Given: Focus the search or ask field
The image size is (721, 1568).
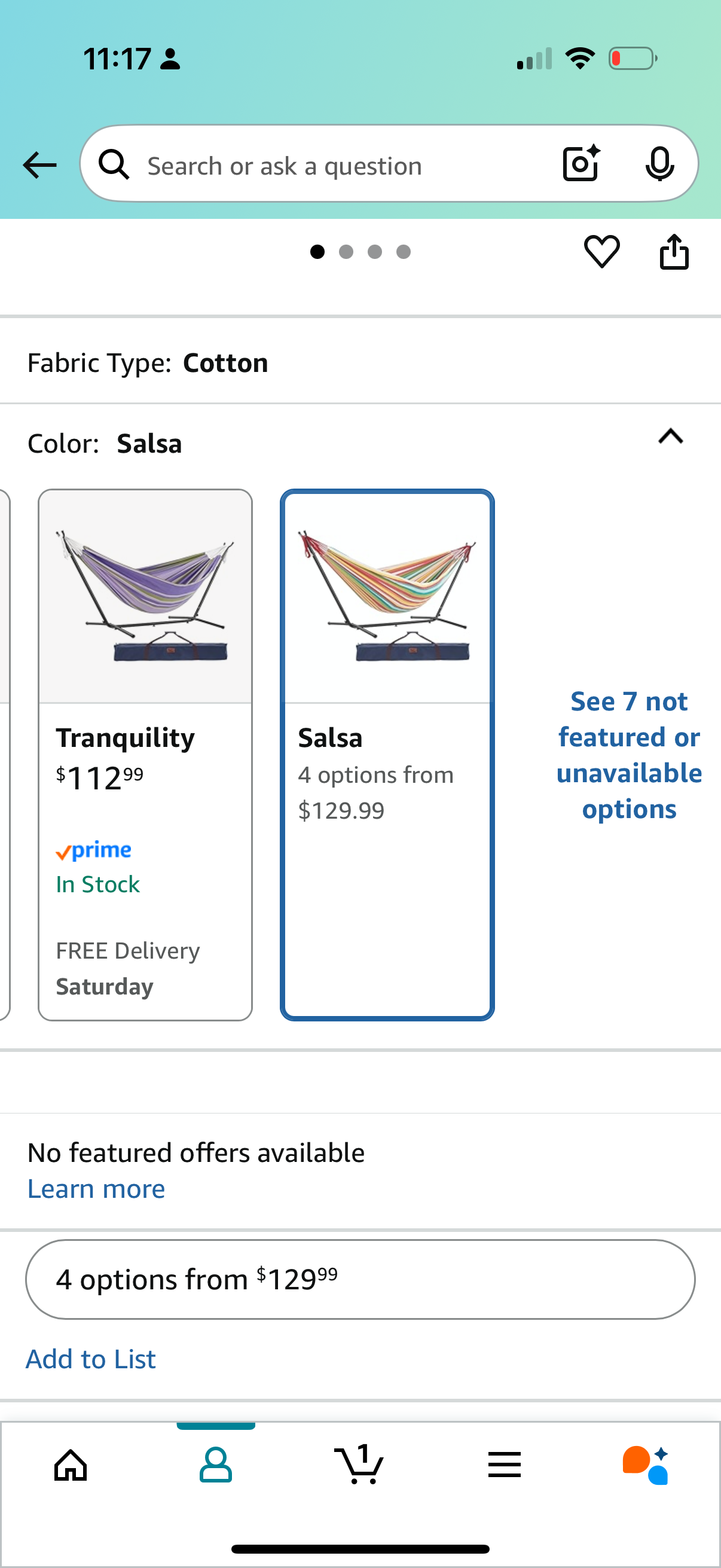Looking at the screenshot, I should (341, 166).
